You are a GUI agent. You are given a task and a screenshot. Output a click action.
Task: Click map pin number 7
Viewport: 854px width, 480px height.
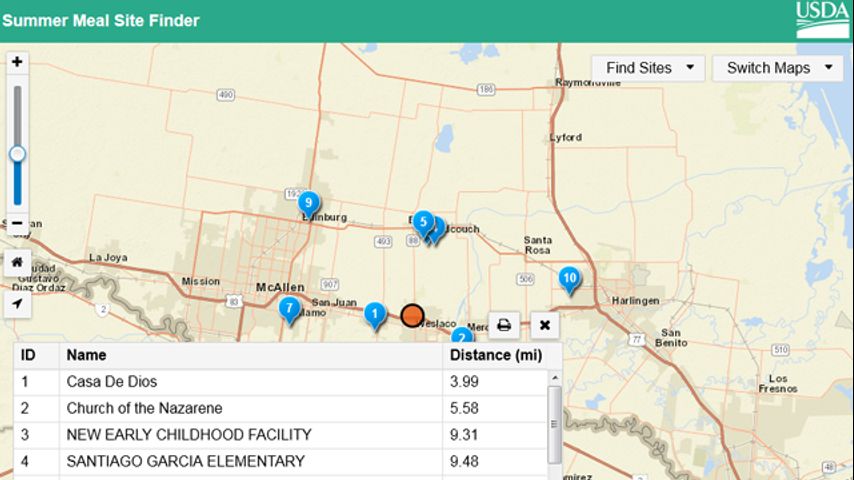click(289, 309)
